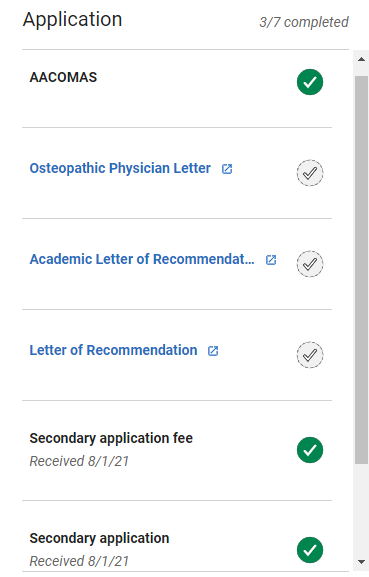Click the vertical scrollbar thumb

[x=361, y=270]
